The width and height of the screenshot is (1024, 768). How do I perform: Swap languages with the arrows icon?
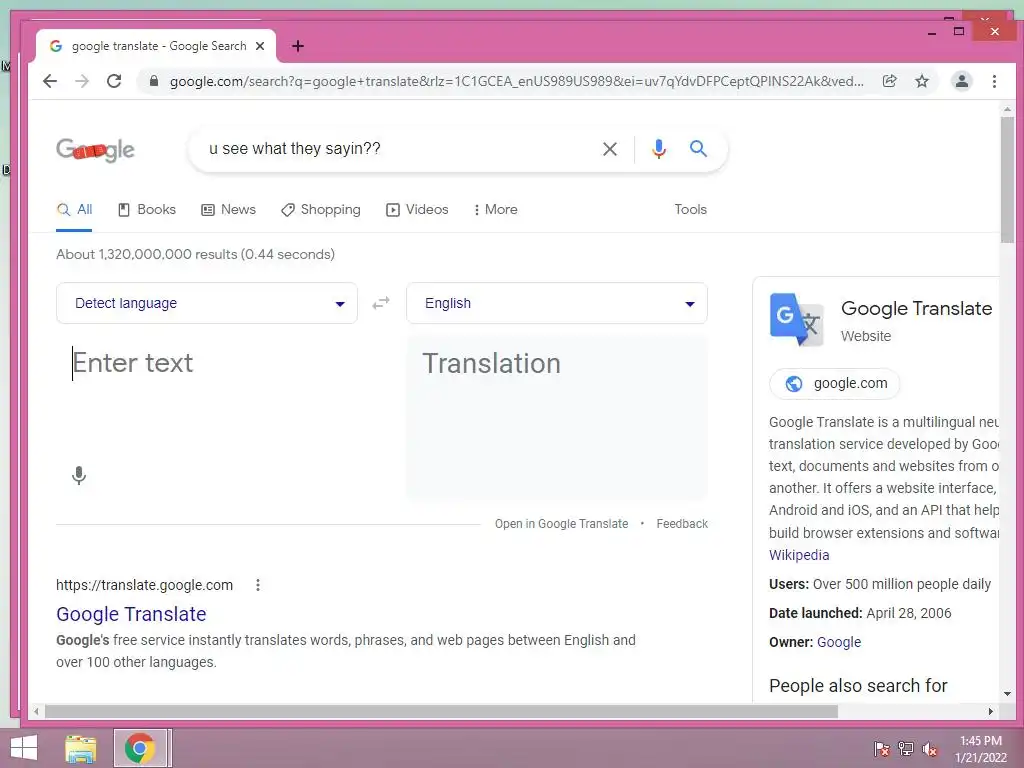(381, 303)
